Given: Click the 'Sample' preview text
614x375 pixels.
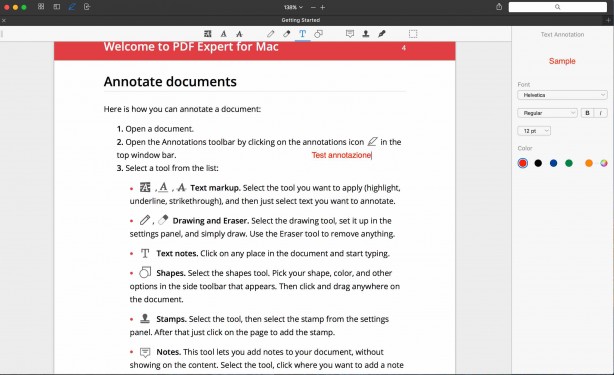Looking at the screenshot, I should [x=562, y=61].
